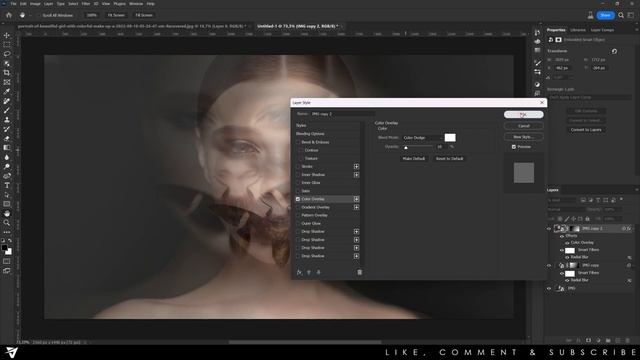Open the Blend Mode Color Dodge dropdown
The height and width of the screenshot is (360, 640).
(422, 138)
